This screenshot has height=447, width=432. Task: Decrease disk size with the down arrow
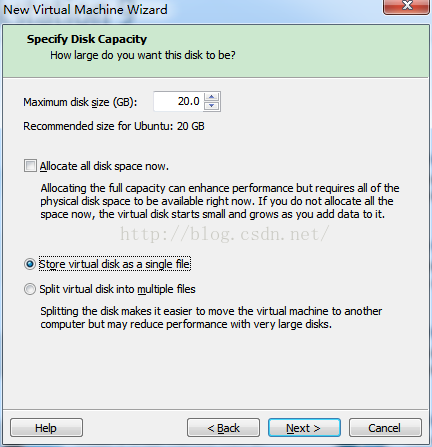click(211, 106)
